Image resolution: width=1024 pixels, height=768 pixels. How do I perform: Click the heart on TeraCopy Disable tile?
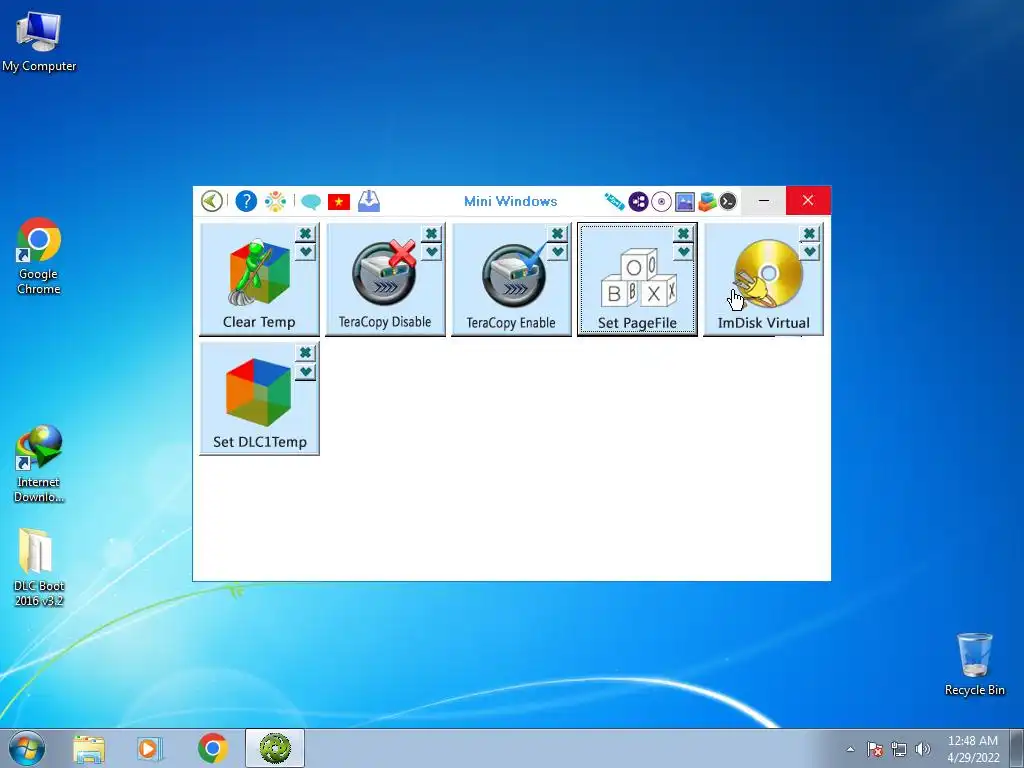coord(431,251)
